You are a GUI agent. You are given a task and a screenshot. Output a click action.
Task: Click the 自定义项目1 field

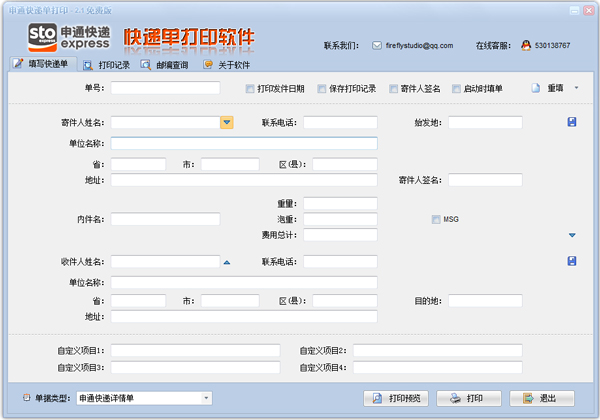(196, 350)
